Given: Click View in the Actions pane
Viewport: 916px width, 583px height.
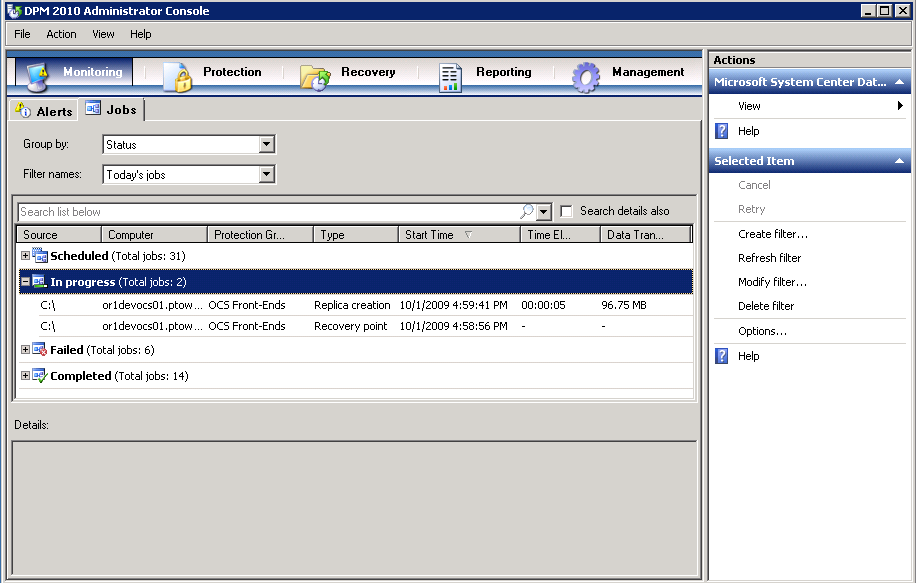Looking at the screenshot, I should point(749,106).
